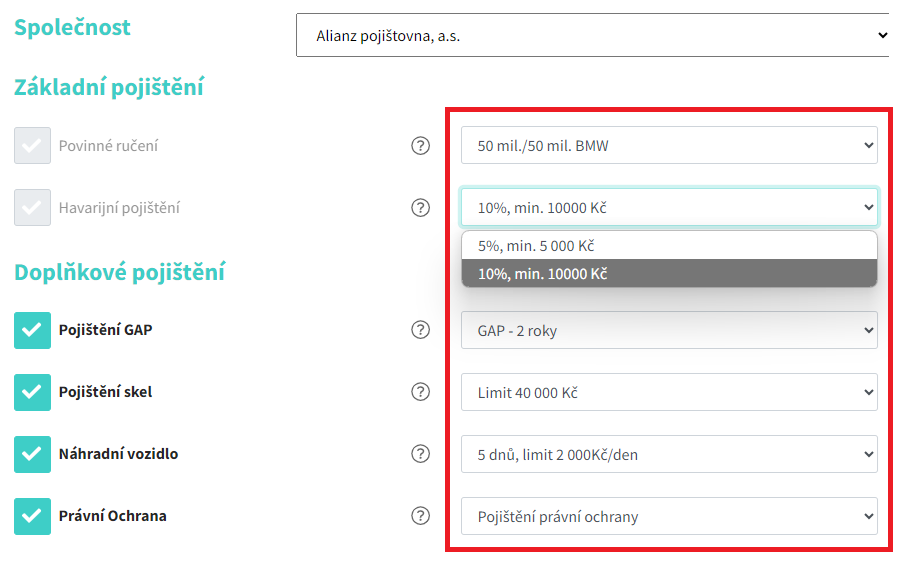Click question mark icon for Náhradní vozidlo
This screenshot has width=914, height=573.
[420, 454]
